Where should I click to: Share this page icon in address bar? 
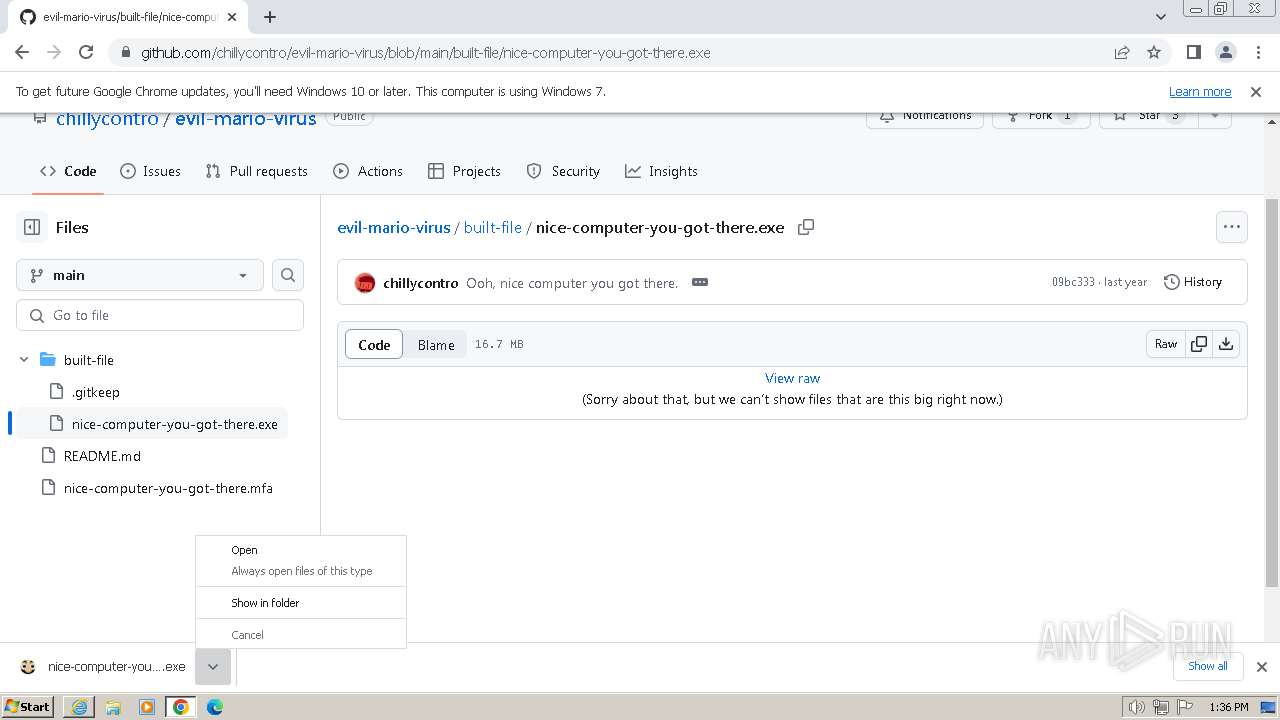point(1122,52)
